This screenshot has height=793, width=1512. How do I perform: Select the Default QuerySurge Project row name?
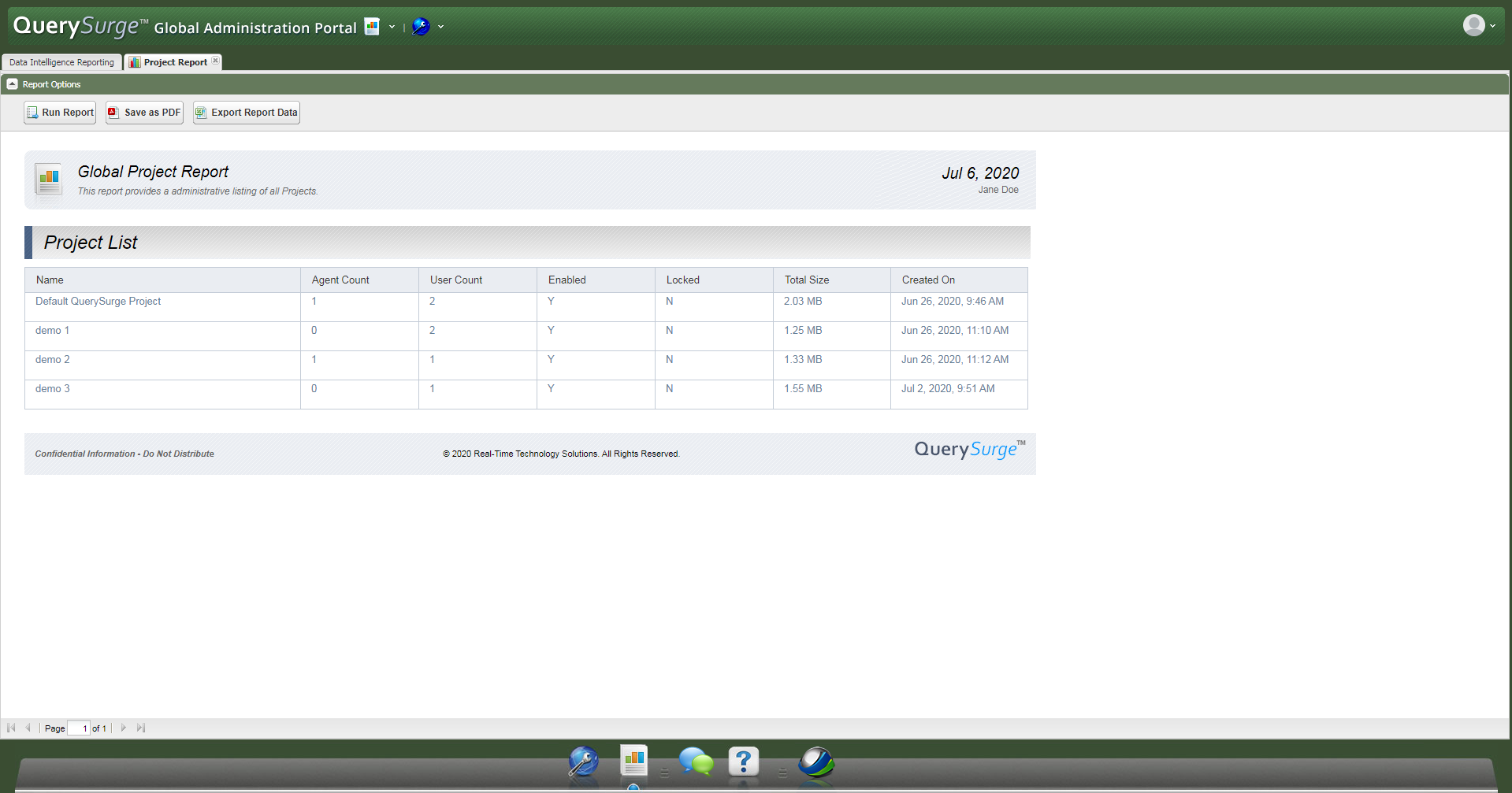coord(98,302)
